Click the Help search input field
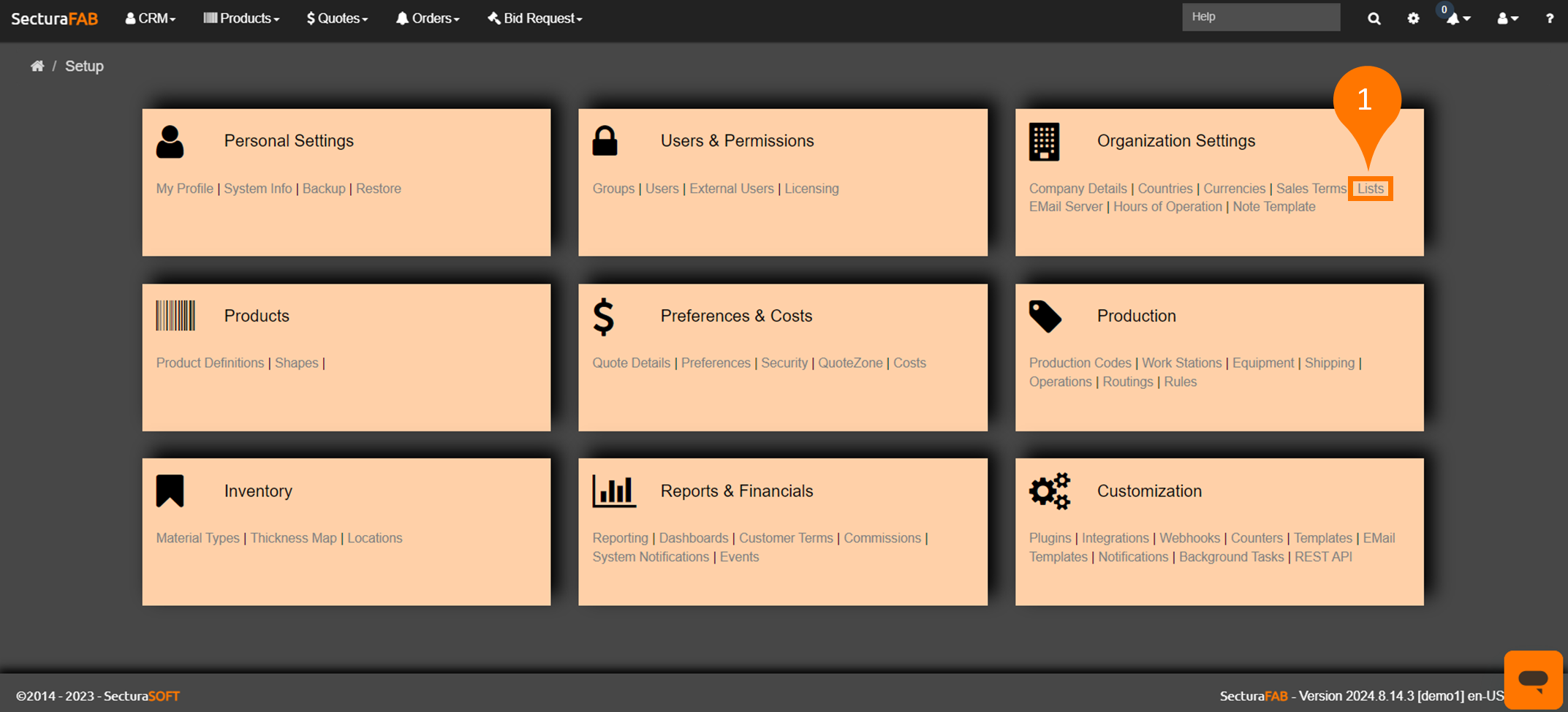 point(1260,17)
